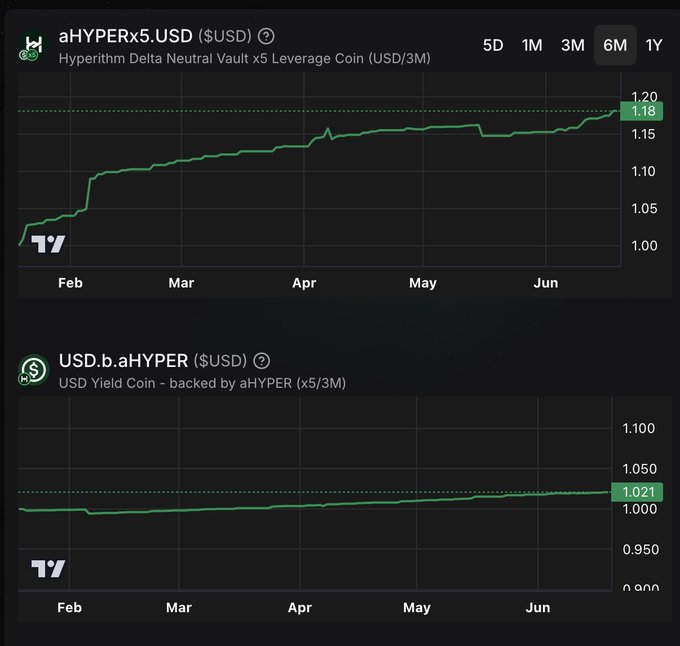680x646 pixels.
Task: Click the 1.100 price axis label
Action: click(638, 428)
